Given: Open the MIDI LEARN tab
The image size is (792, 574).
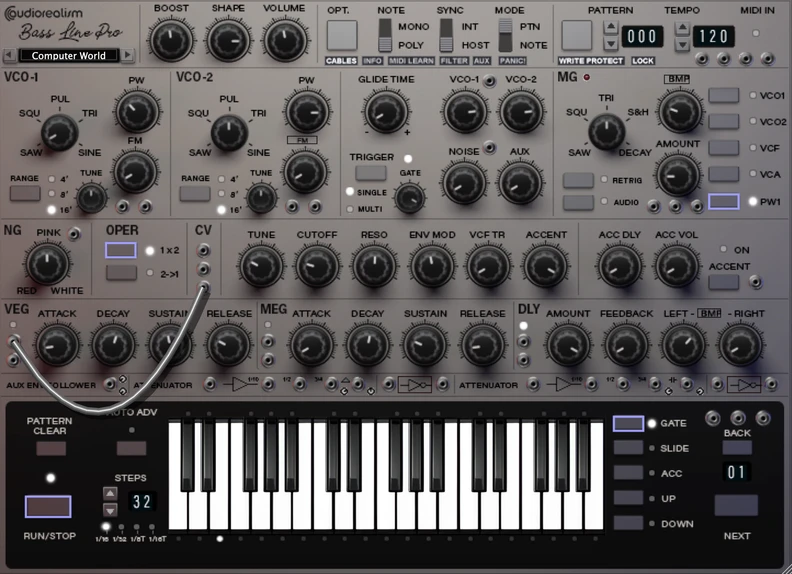Looking at the screenshot, I should point(411,61).
